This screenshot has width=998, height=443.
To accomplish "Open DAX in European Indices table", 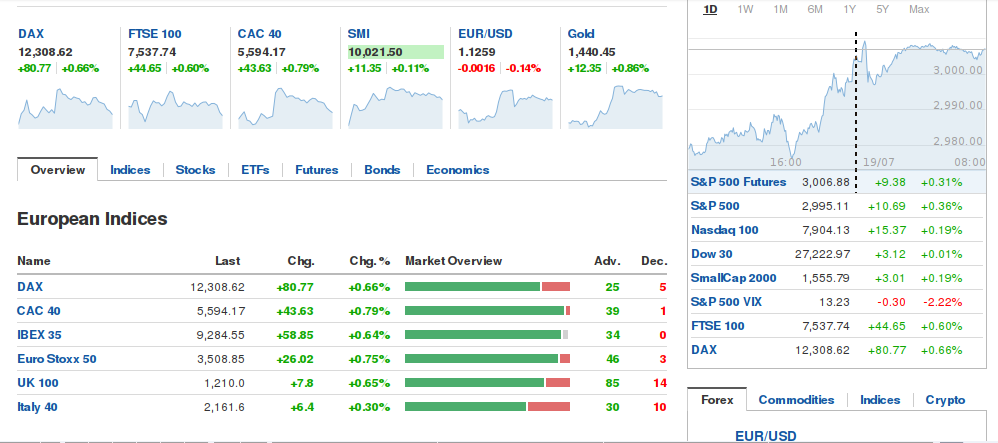I will tap(30, 287).
